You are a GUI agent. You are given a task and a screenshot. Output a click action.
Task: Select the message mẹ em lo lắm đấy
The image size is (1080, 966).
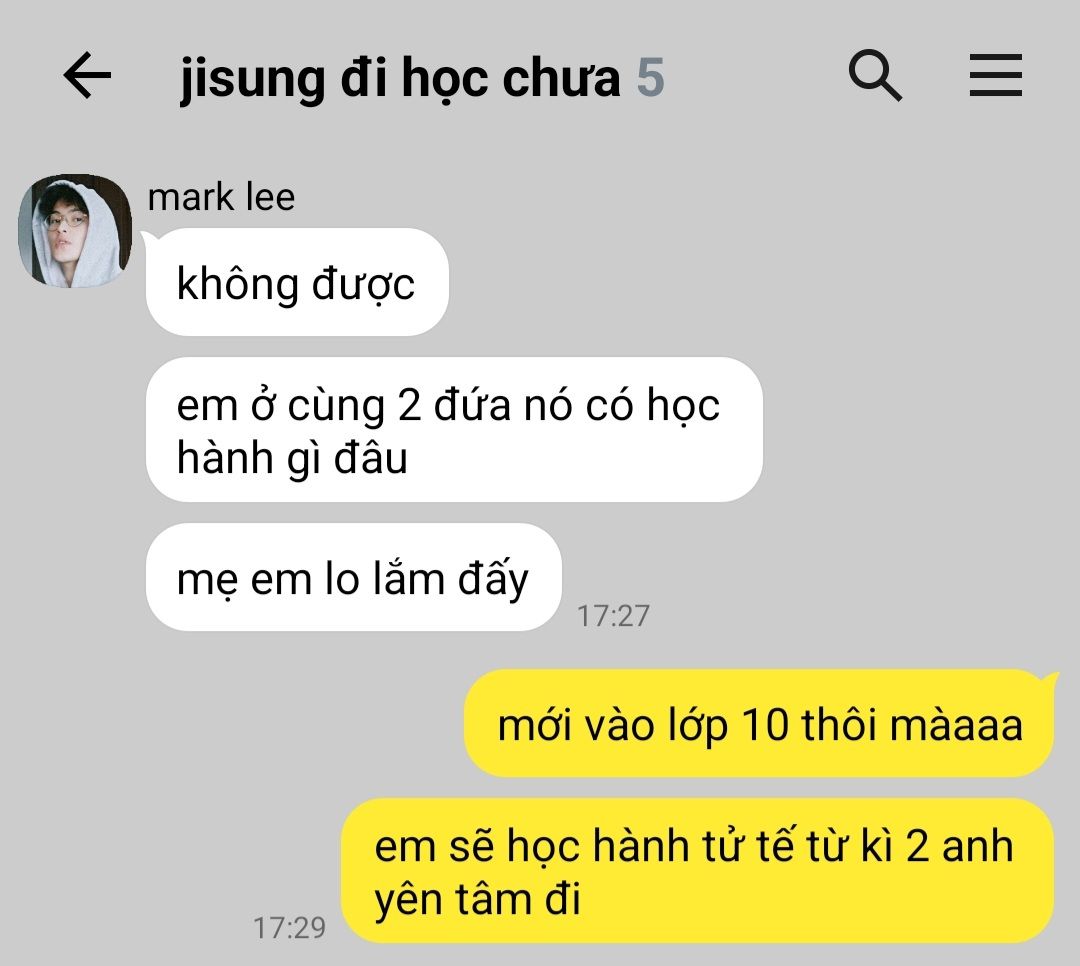(x=353, y=577)
